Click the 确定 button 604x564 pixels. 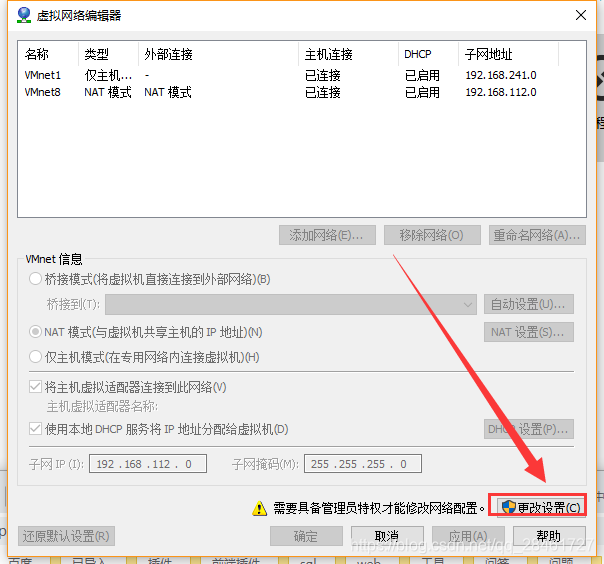click(x=306, y=536)
